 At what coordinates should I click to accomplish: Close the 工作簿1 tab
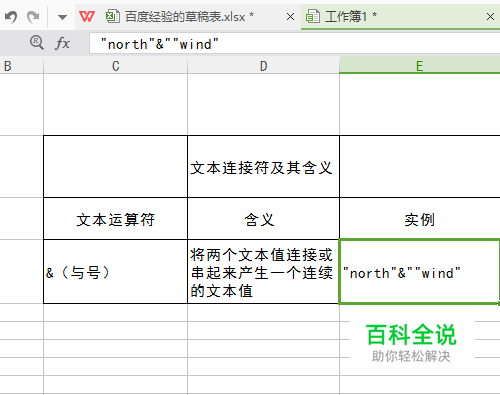click(x=490, y=16)
